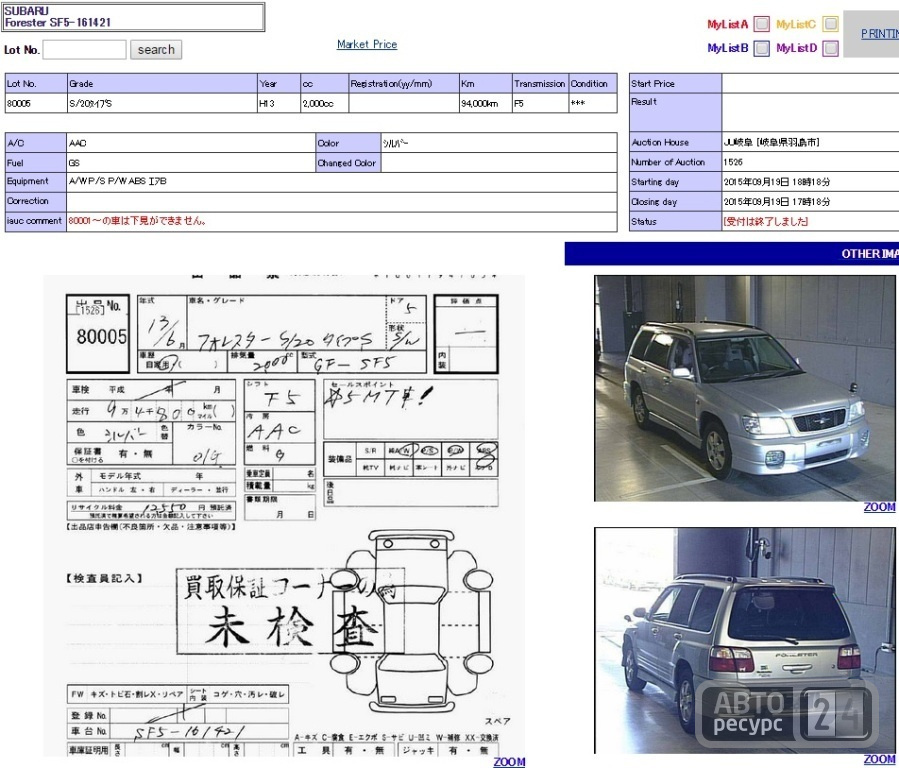Screen dimensions: 899x768
Task: Tick the MyListA checkbox
Action: [761, 24]
